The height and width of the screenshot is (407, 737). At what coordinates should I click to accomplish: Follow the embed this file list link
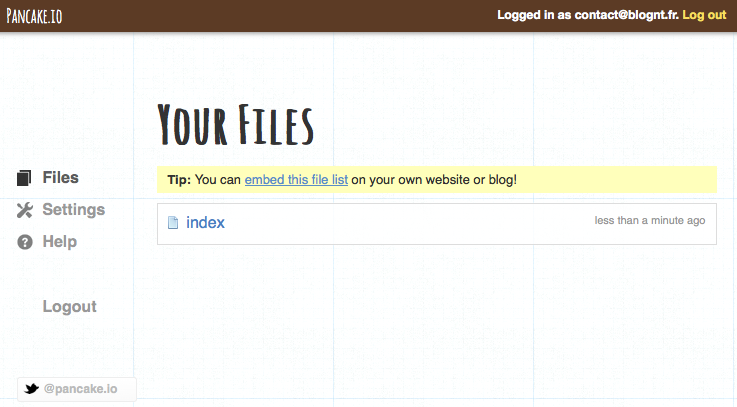[x=296, y=180]
